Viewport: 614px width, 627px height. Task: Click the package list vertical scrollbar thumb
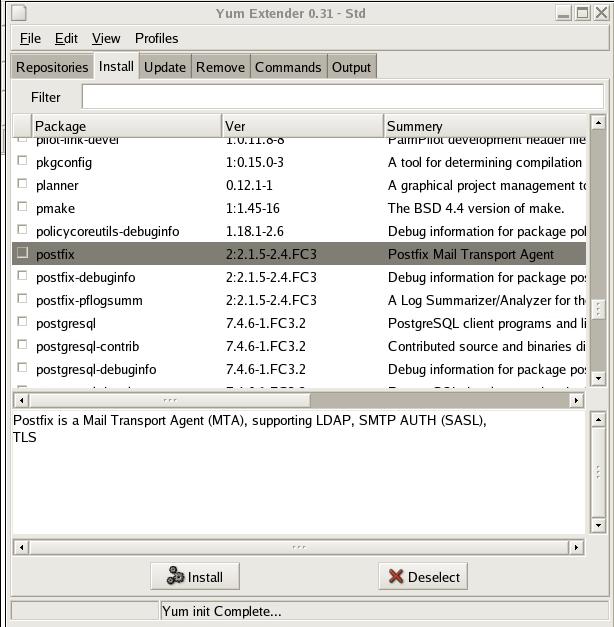coord(598,310)
